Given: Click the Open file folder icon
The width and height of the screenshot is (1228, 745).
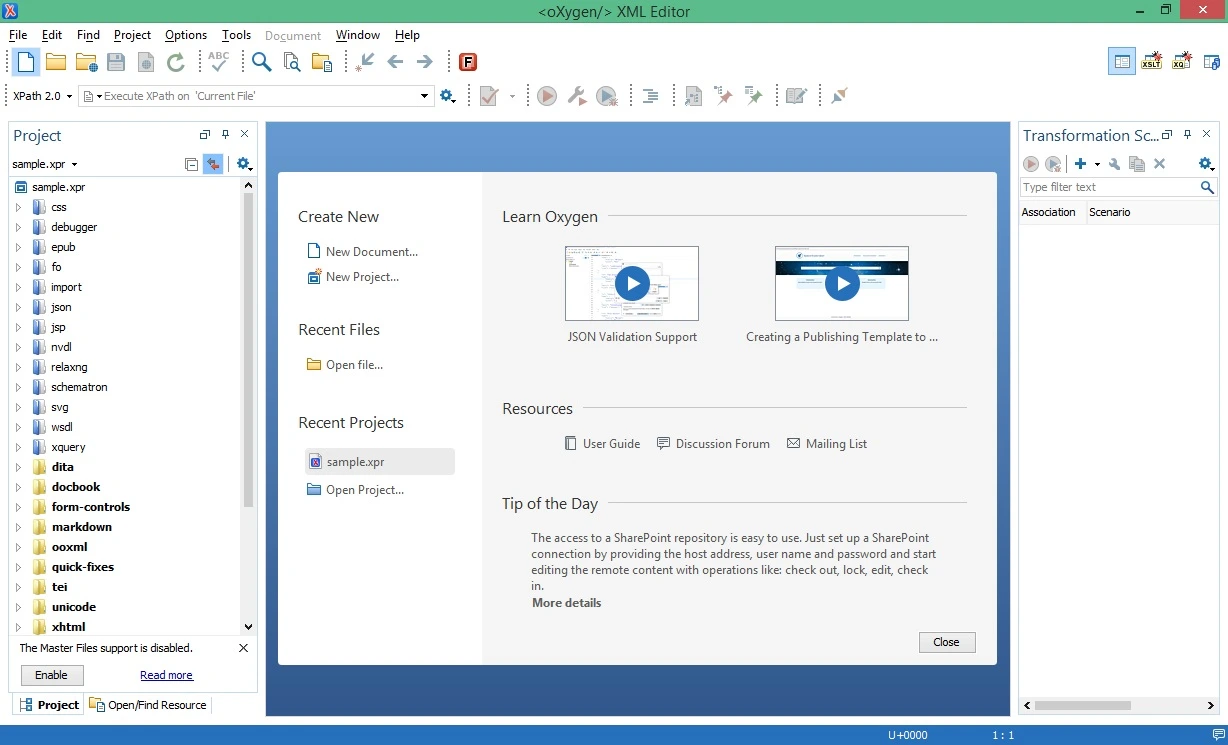Looking at the screenshot, I should coord(56,62).
